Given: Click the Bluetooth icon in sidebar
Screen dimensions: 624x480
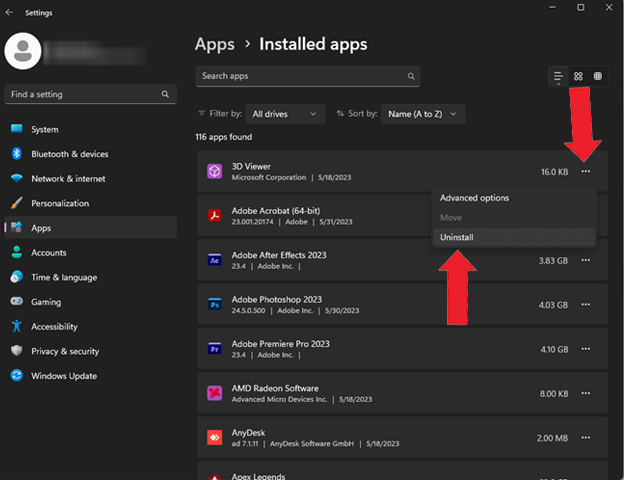Looking at the screenshot, I should (x=17, y=154).
